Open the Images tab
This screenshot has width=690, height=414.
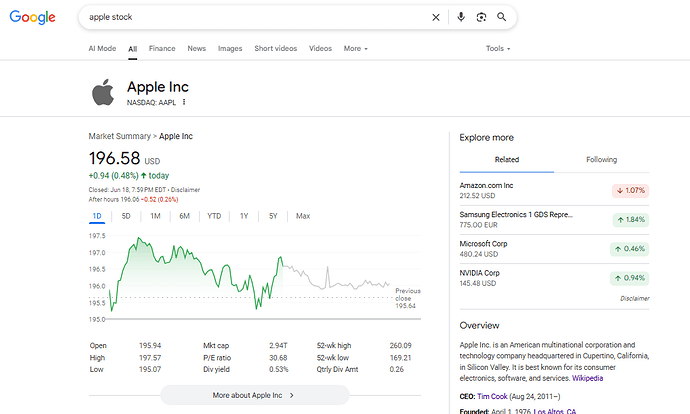pos(230,48)
